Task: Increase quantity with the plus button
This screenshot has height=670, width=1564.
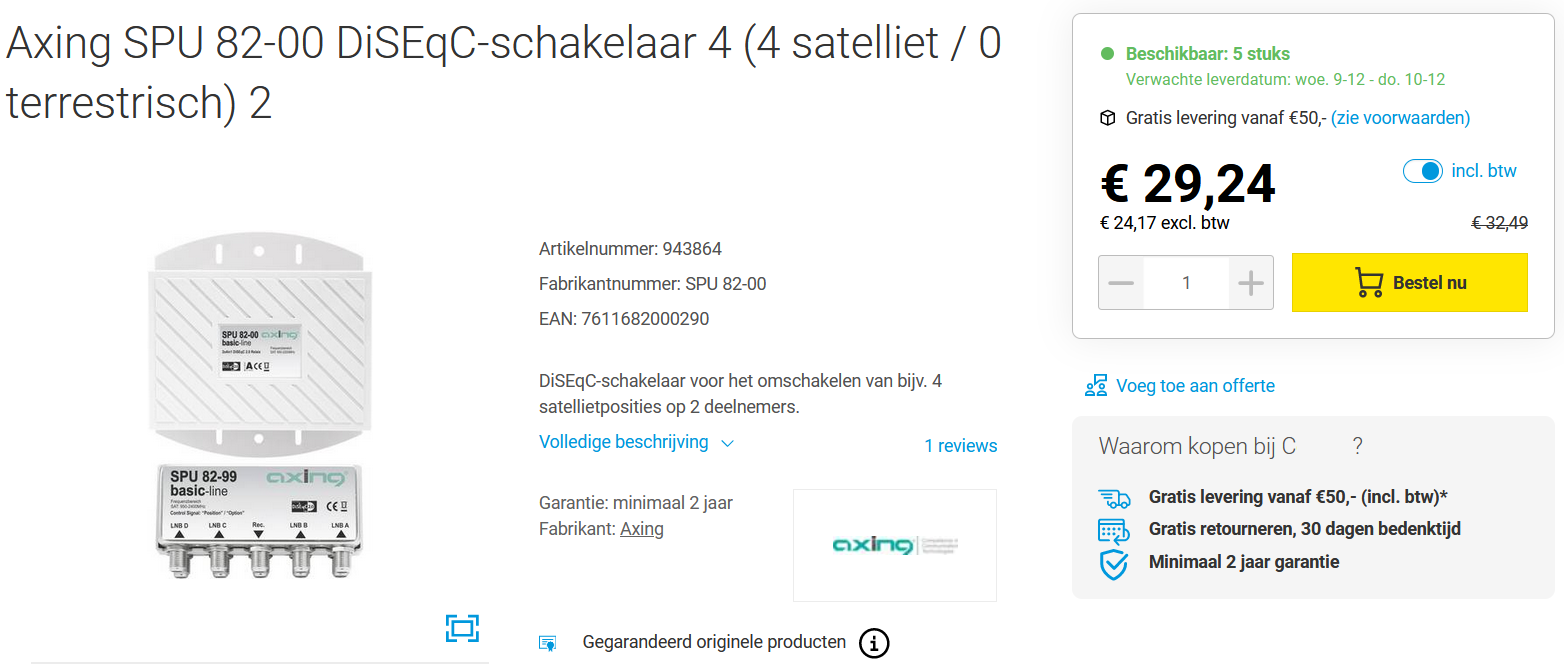Action: coord(1251,283)
